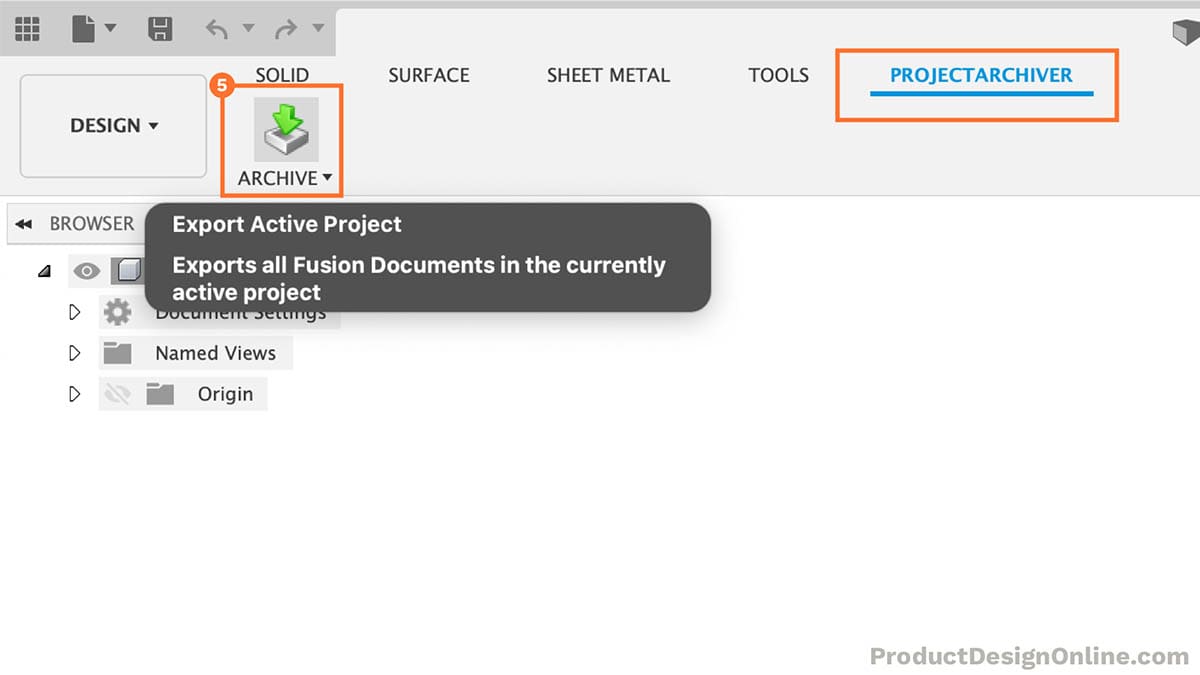Click the Document Settings gear icon
The width and height of the screenshot is (1200, 675).
(117, 313)
